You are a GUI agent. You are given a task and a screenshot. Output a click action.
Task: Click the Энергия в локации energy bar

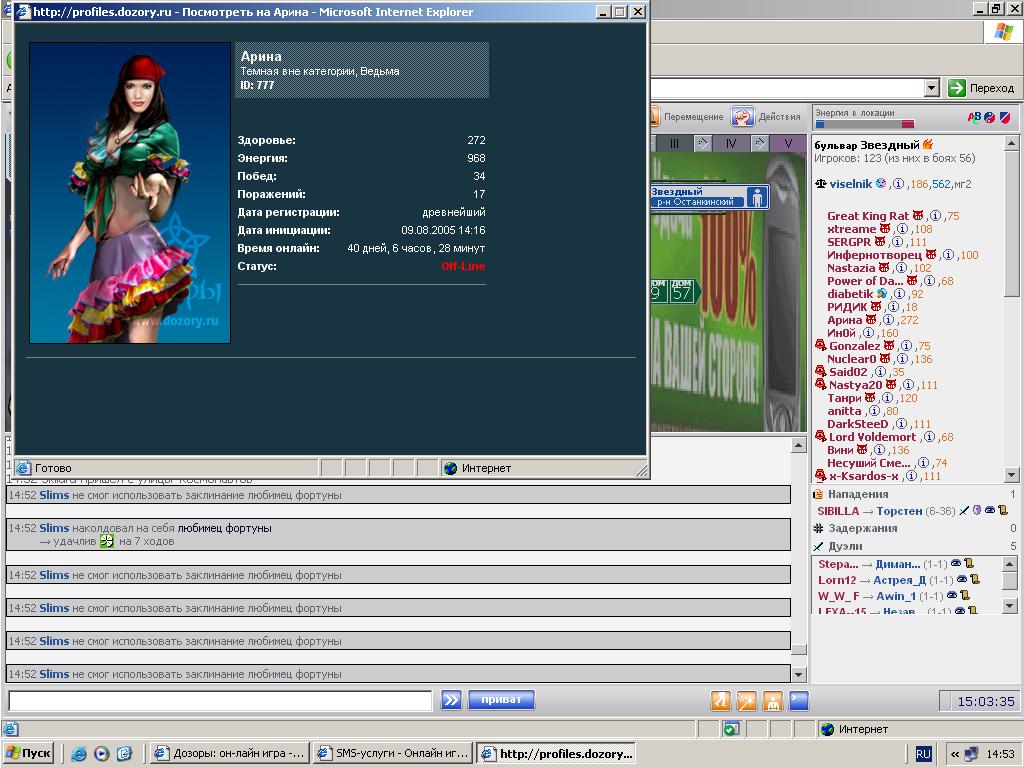click(x=864, y=125)
